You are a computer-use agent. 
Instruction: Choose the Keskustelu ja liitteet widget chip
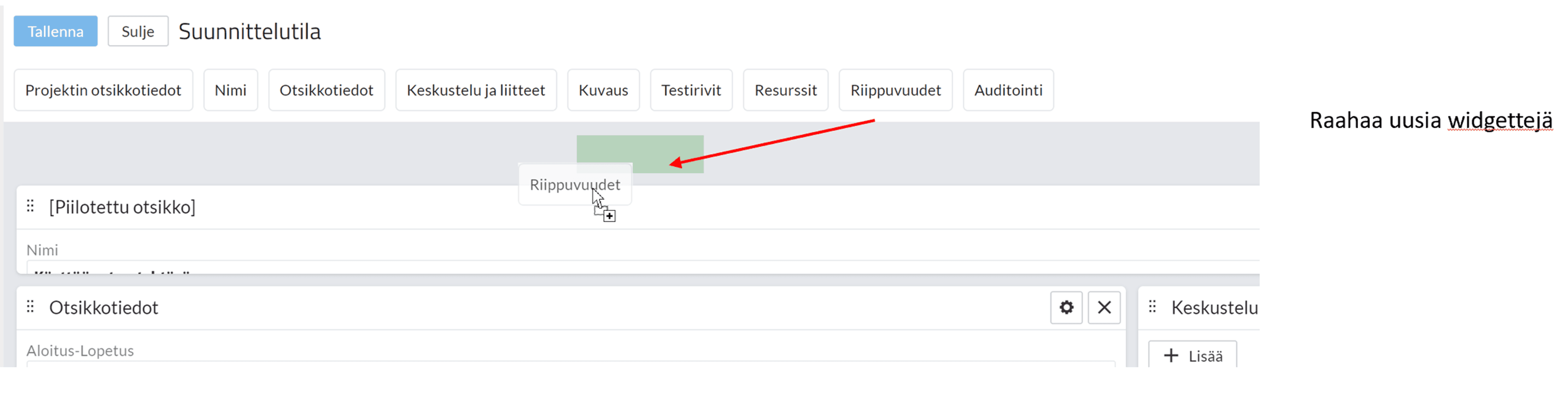pos(476,90)
